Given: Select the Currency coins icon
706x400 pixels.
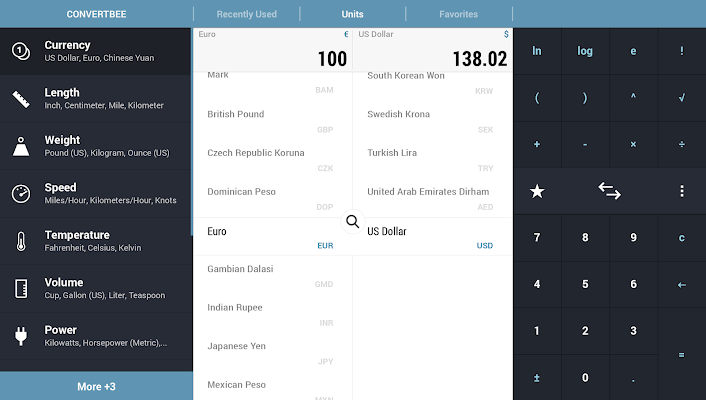Looking at the screenshot, I should click(x=21, y=51).
